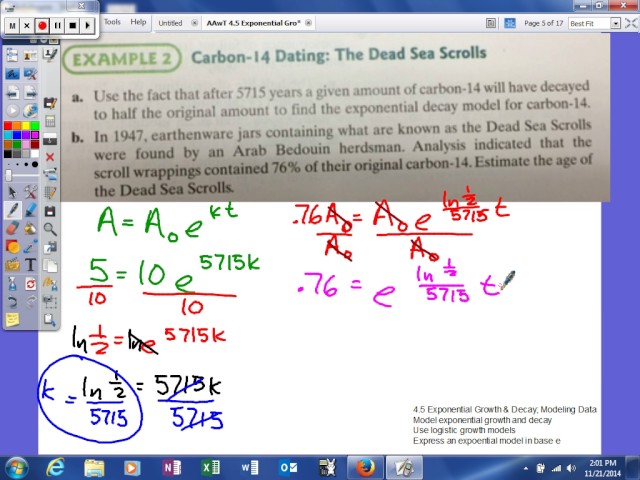
Task: Select the Pen tool
Action: [x=12, y=210]
